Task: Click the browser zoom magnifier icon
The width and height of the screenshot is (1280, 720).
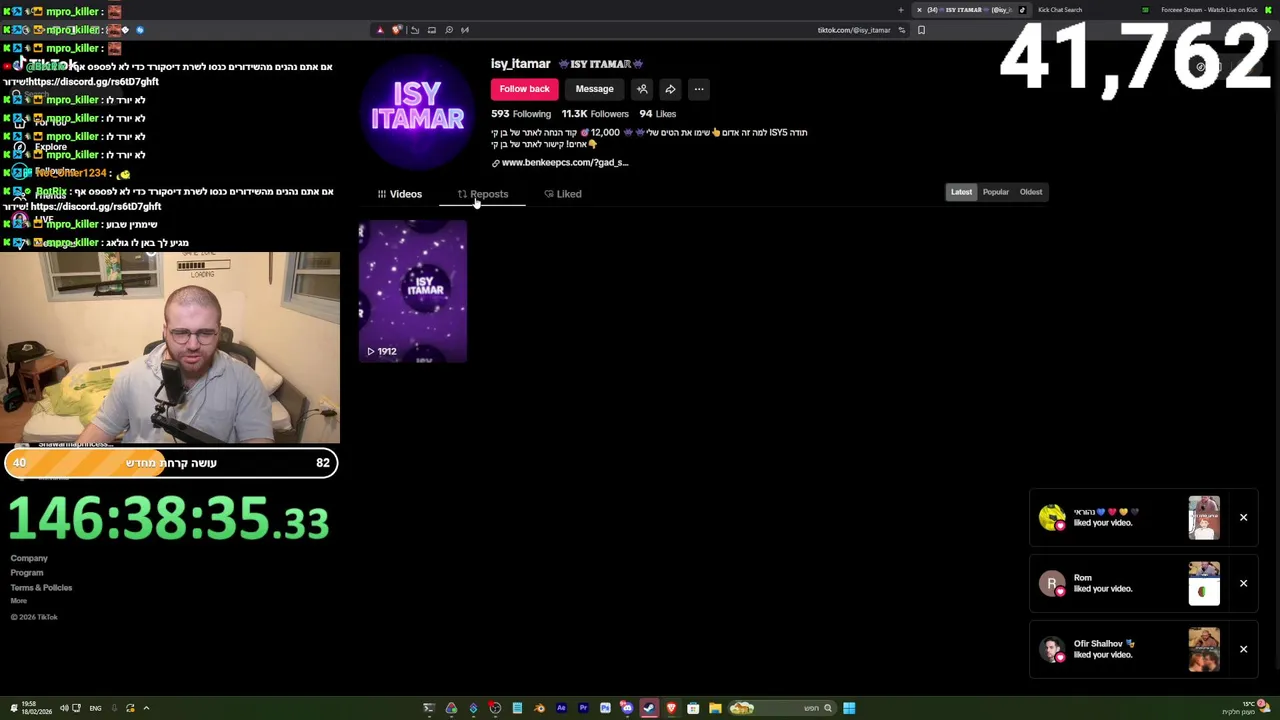Action: (449, 30)
